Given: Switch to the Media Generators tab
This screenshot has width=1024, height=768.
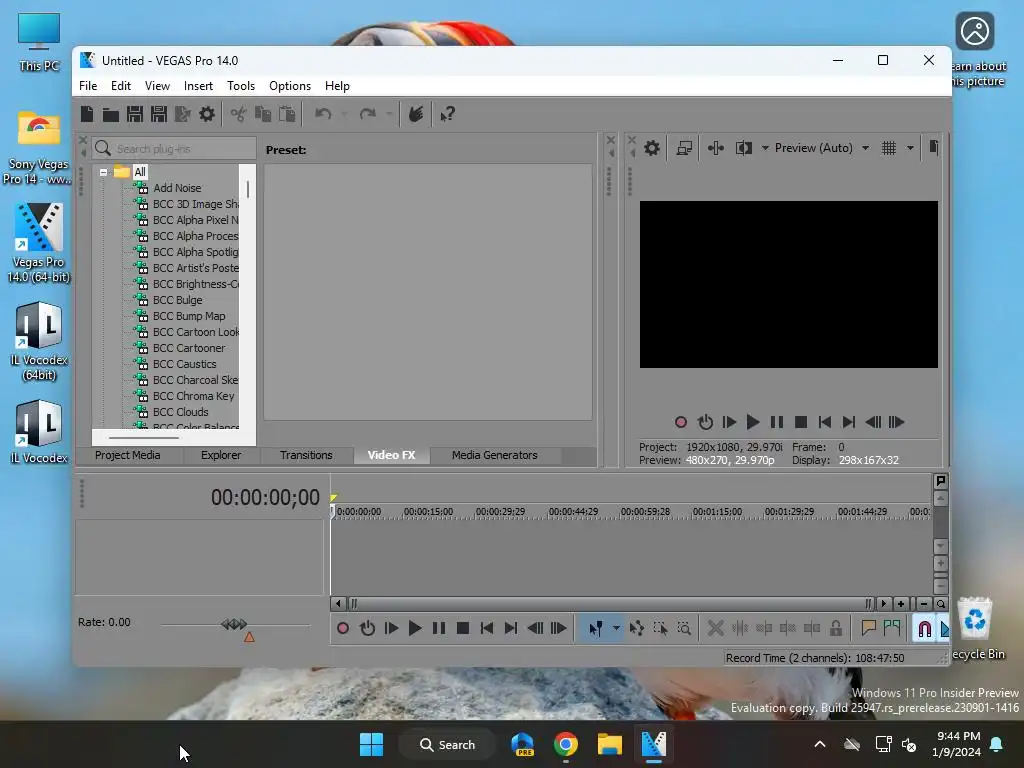Looking at the screenshot, I should click(494, 455).
